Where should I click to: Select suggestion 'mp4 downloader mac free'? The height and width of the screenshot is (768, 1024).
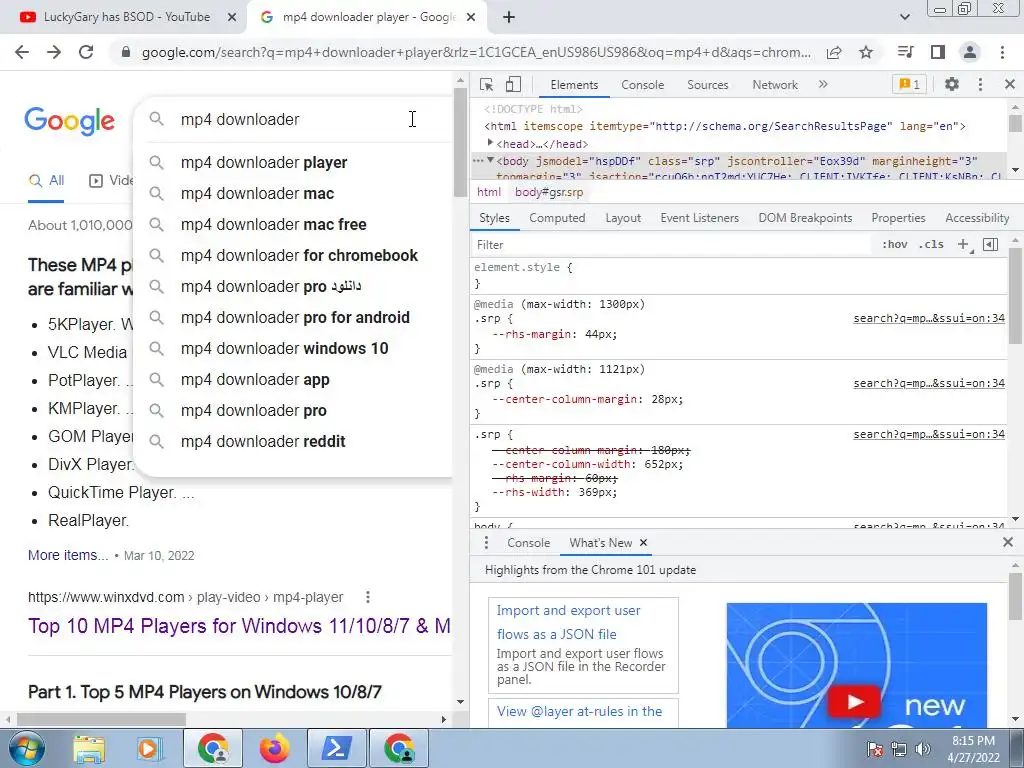coord(273,225)
